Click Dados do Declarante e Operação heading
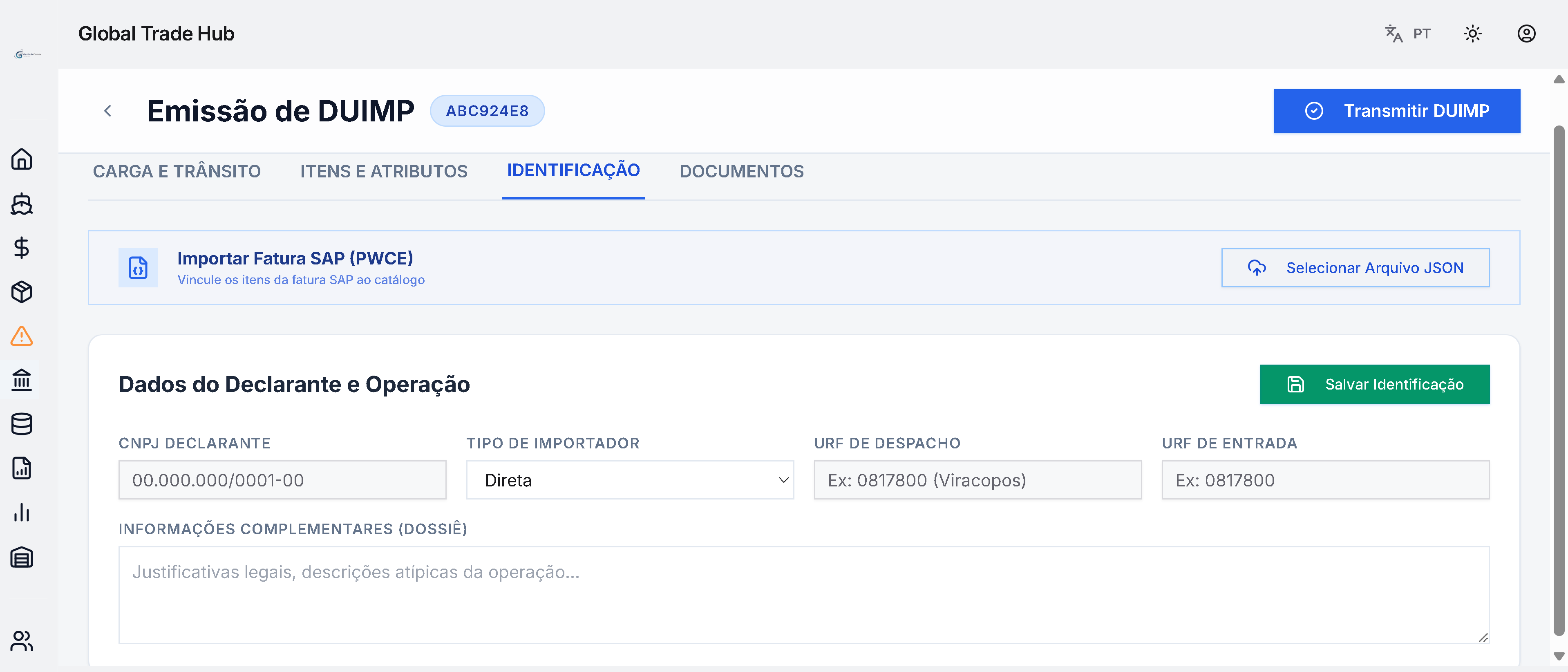 (294, 384)
